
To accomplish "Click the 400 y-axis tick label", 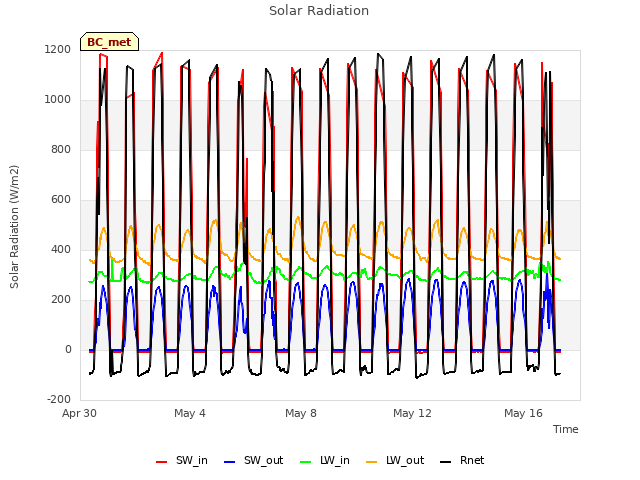I will pyautogui.click(x=61, y=249).
